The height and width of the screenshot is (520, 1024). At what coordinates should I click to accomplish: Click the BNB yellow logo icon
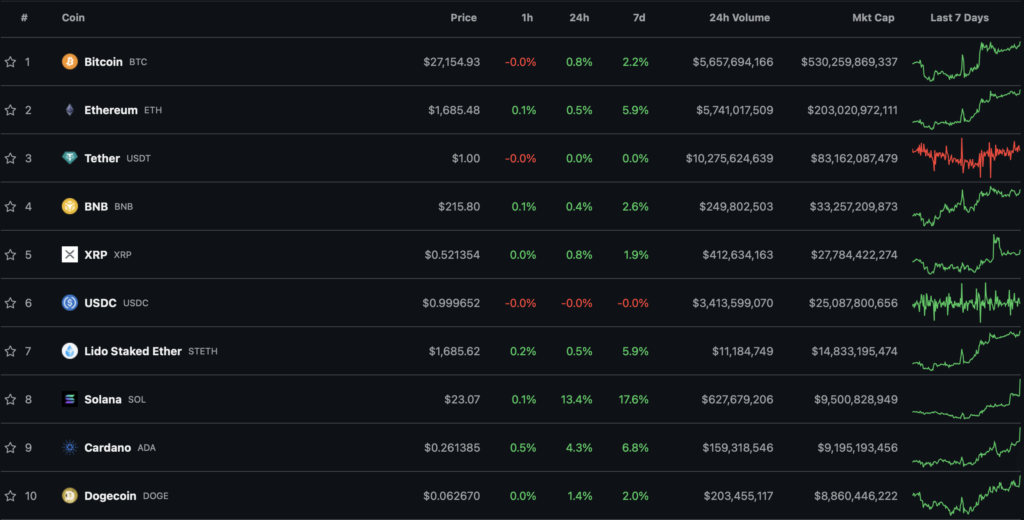click(70, 207)
